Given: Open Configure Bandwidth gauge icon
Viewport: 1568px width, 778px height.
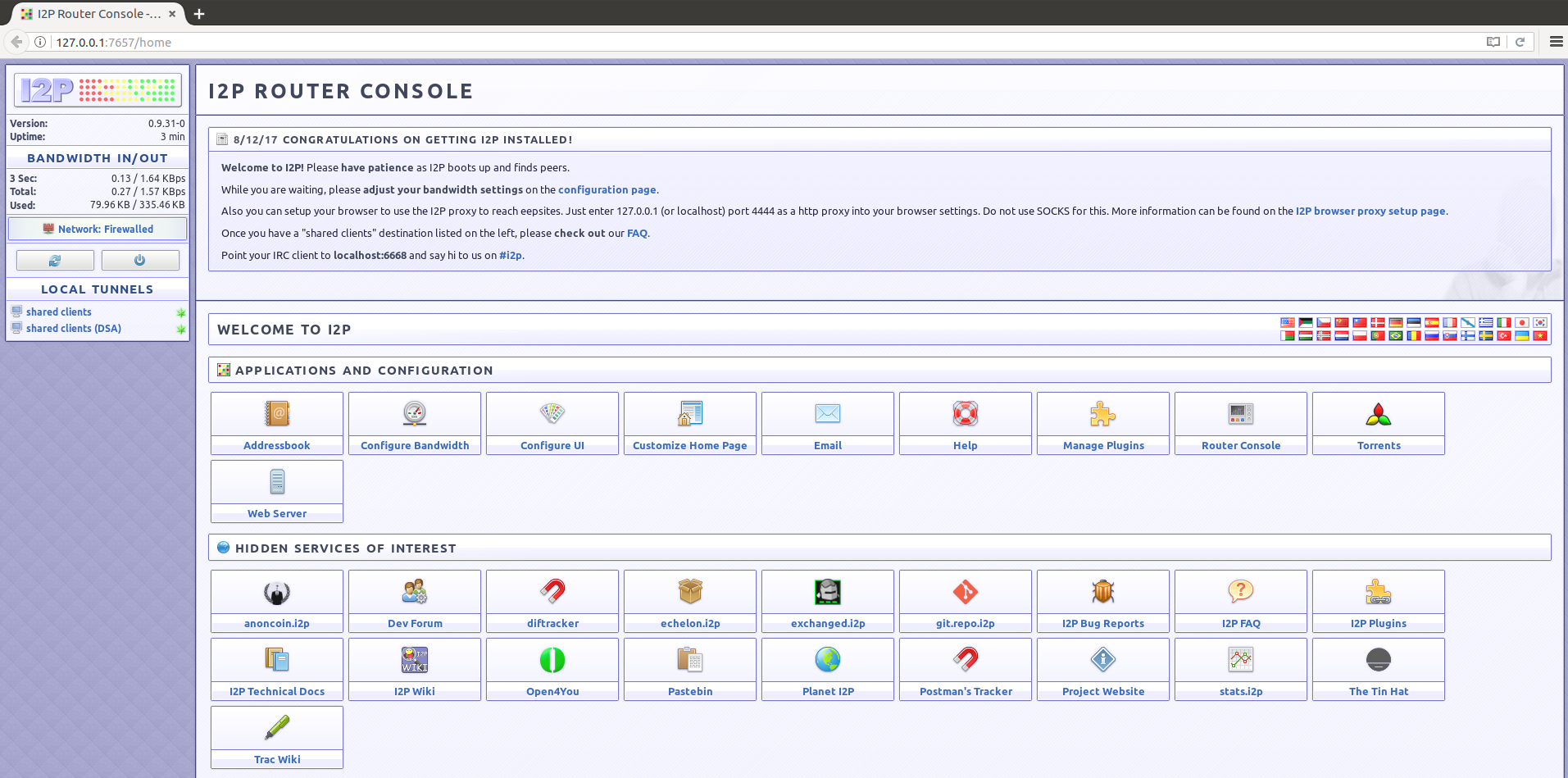Looking at the screenshot, I should click(x=415, y=414).
